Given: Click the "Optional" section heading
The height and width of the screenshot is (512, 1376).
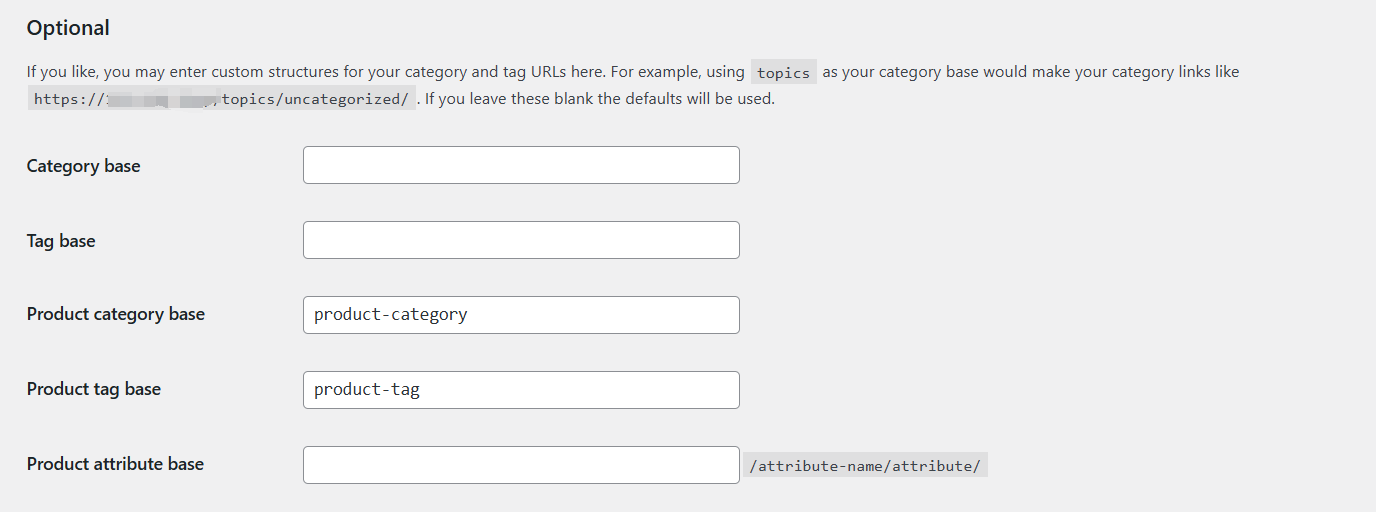Looking at the screenshot, I should pos(68,28).
